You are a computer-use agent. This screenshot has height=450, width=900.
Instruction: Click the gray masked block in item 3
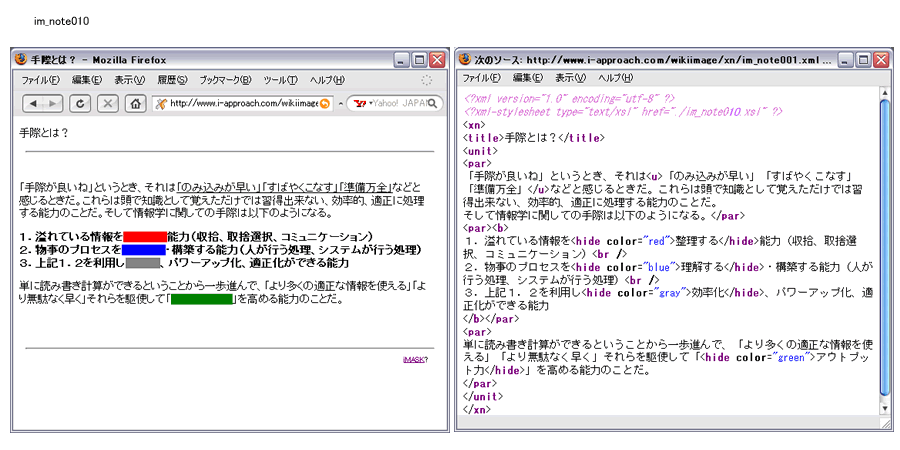tap(143, 262)
